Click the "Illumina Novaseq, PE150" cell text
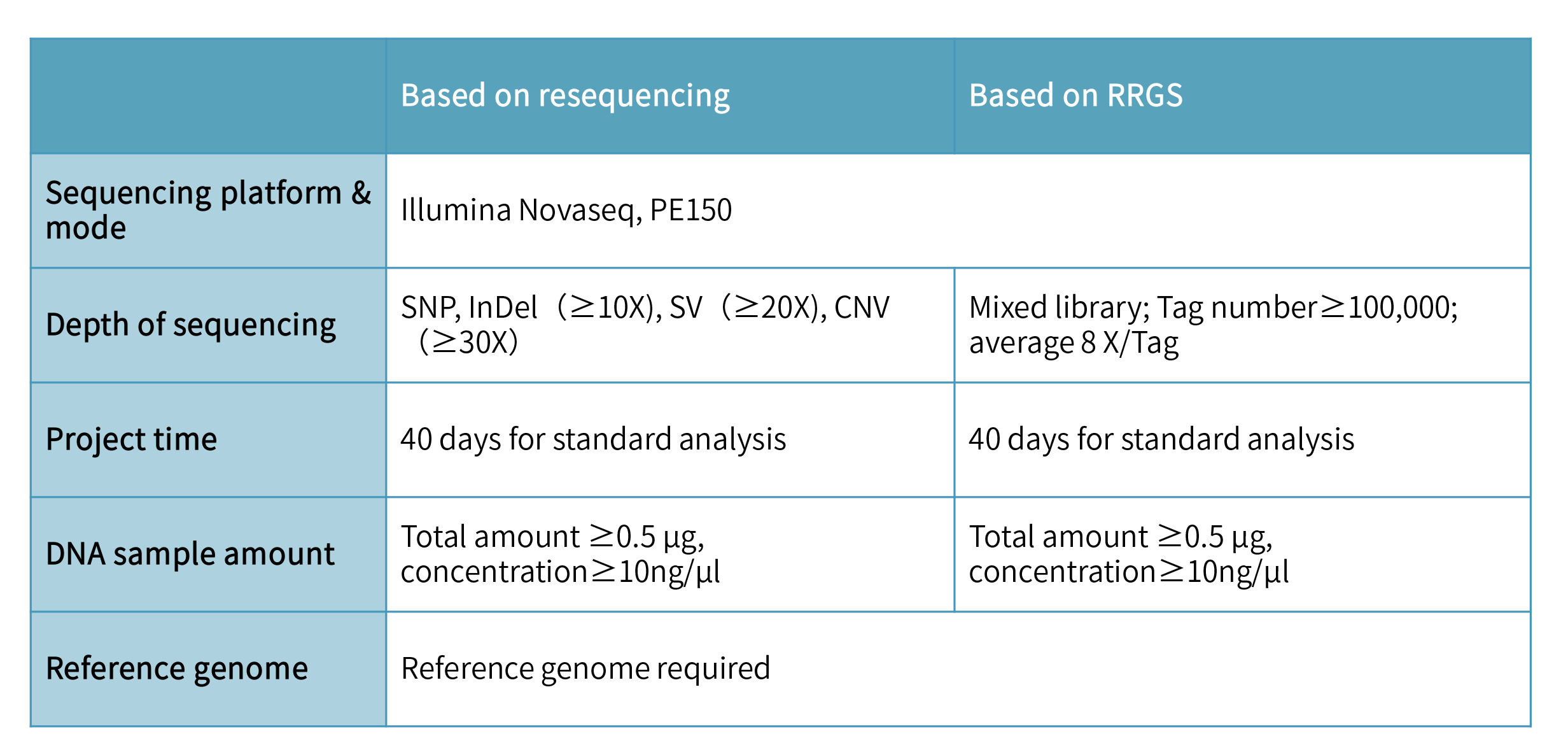This screenshot has height=750, width=1568. click(566, 210)
